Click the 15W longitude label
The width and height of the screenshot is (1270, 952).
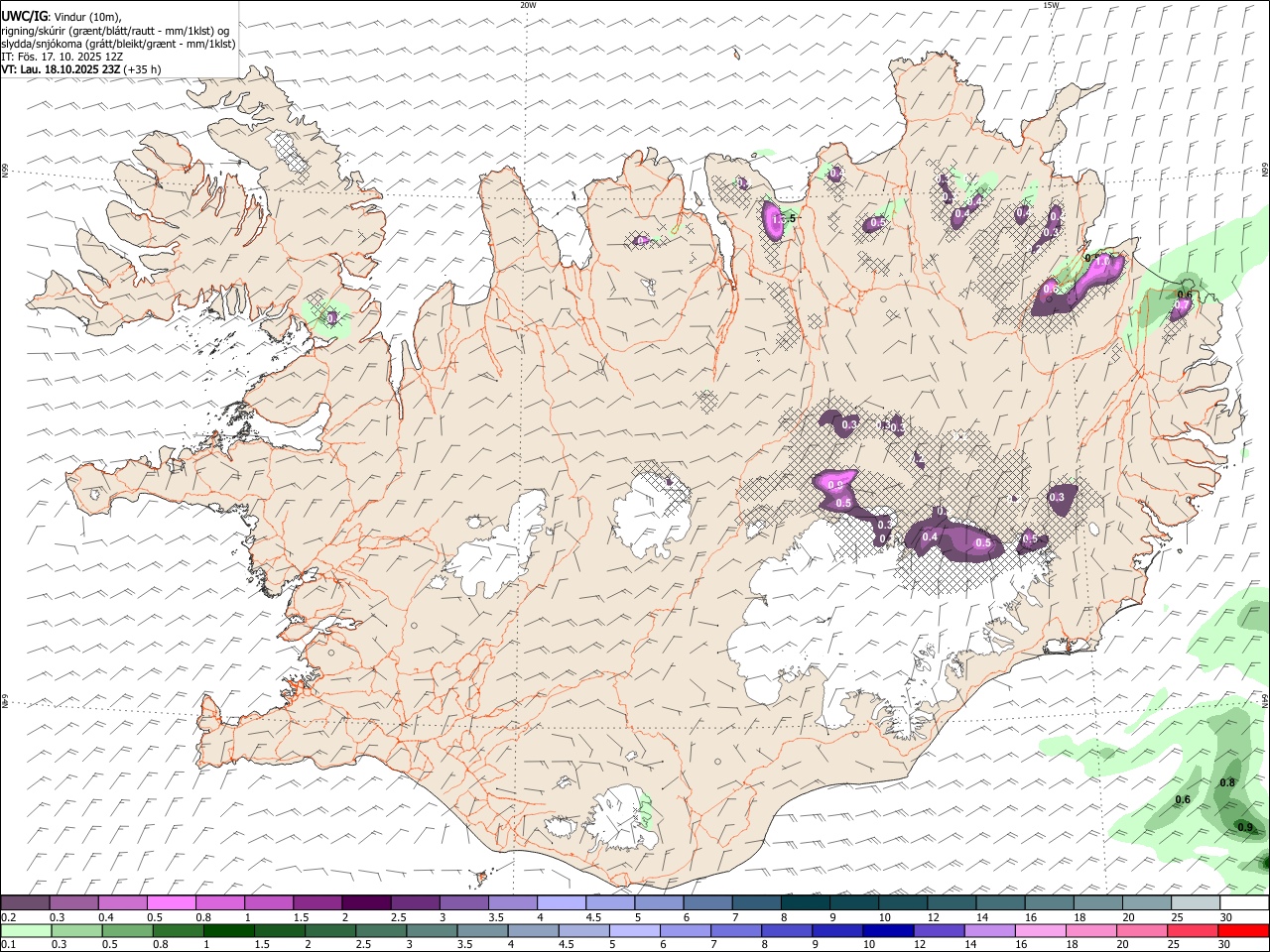pos(1051,5)
